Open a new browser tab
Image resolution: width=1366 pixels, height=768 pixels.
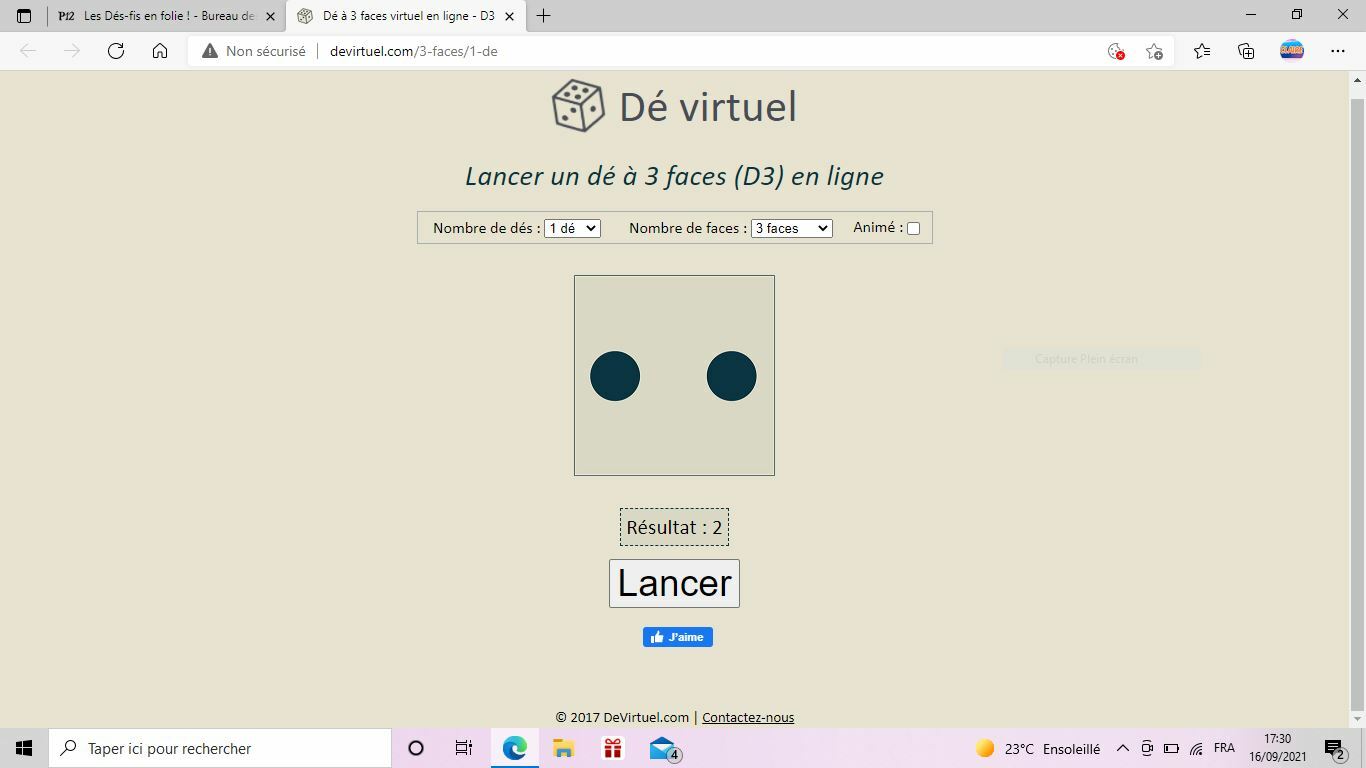543,16
